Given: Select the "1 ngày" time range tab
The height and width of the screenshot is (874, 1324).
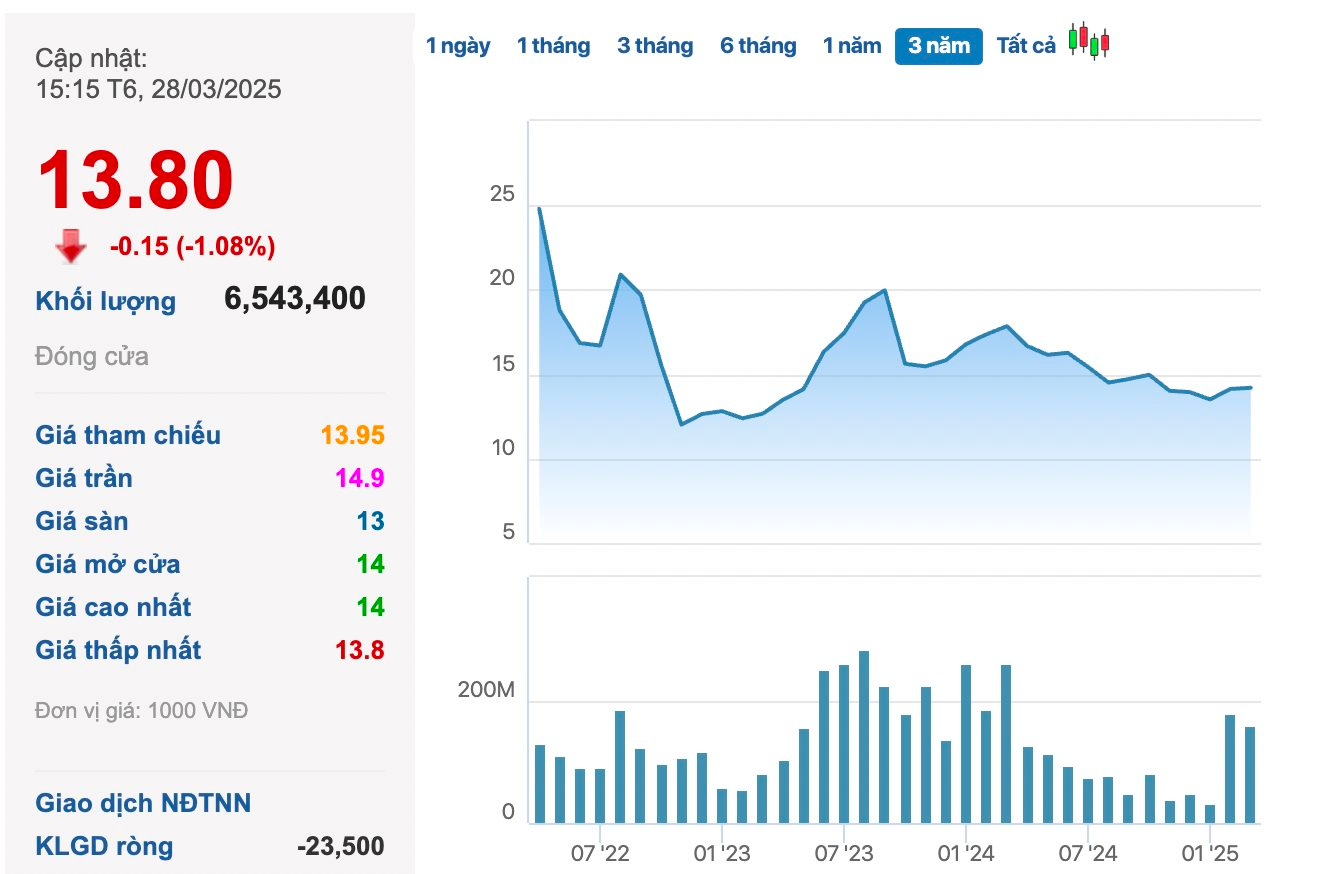Looking at the screenshot, I should (458, 46).
